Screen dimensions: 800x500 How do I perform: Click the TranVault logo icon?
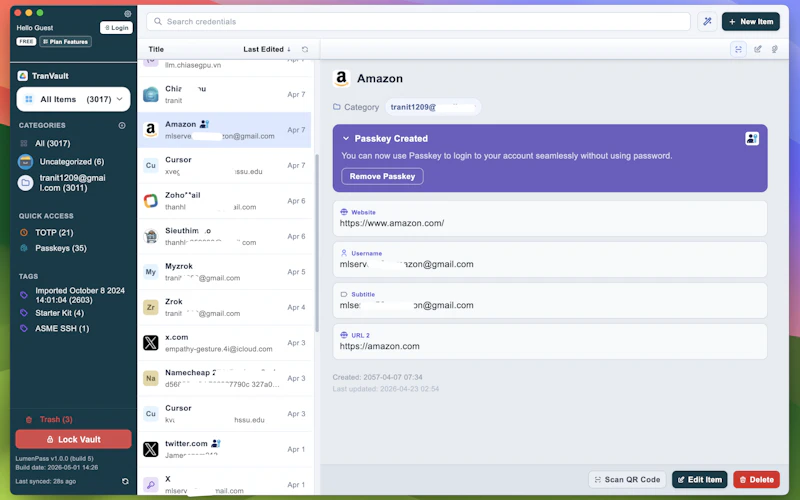point(22,76)
